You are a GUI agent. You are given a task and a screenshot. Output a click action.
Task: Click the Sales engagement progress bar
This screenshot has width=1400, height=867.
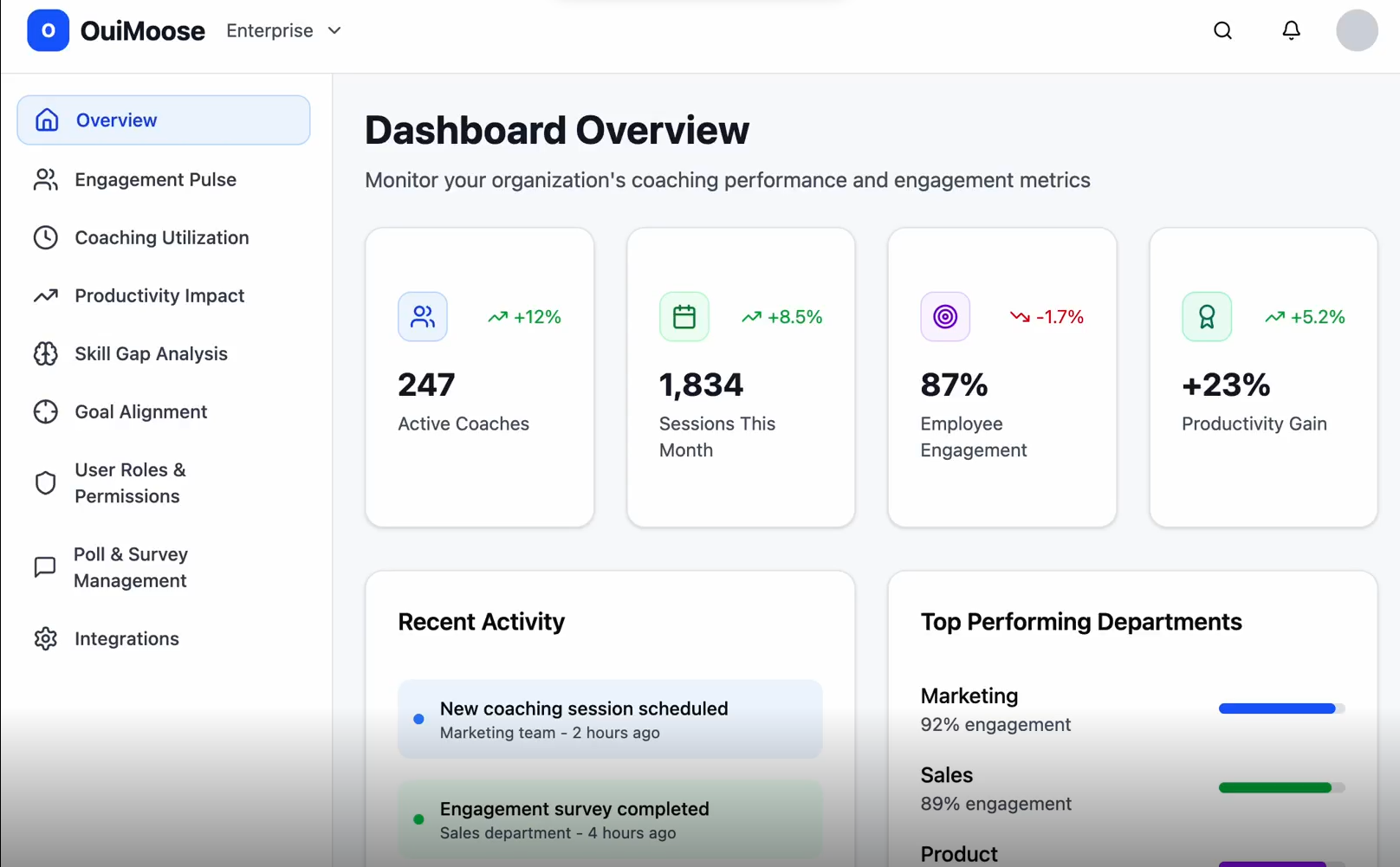coord(1281,787)
